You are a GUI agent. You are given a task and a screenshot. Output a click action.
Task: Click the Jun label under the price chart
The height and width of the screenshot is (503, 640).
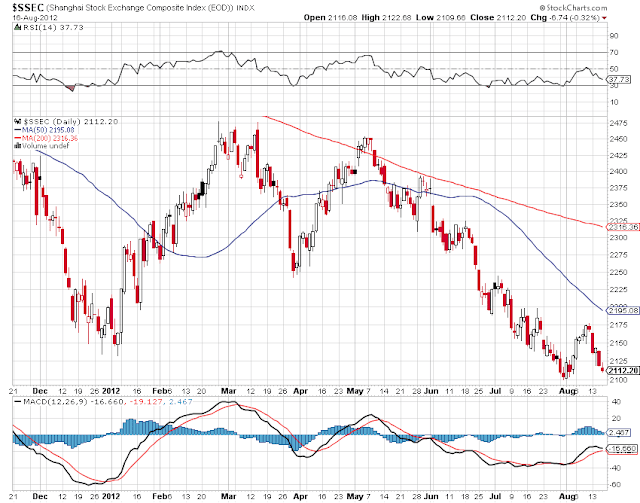coord(431,391)
